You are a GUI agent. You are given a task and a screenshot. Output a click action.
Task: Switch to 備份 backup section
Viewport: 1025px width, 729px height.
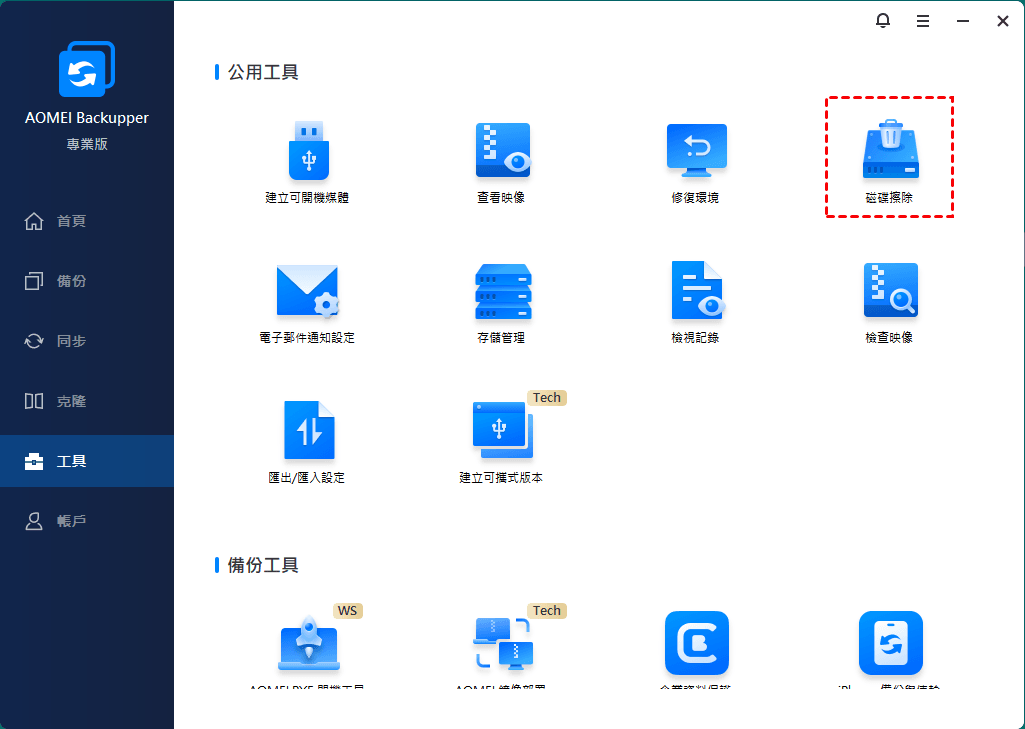coord(87,281)
